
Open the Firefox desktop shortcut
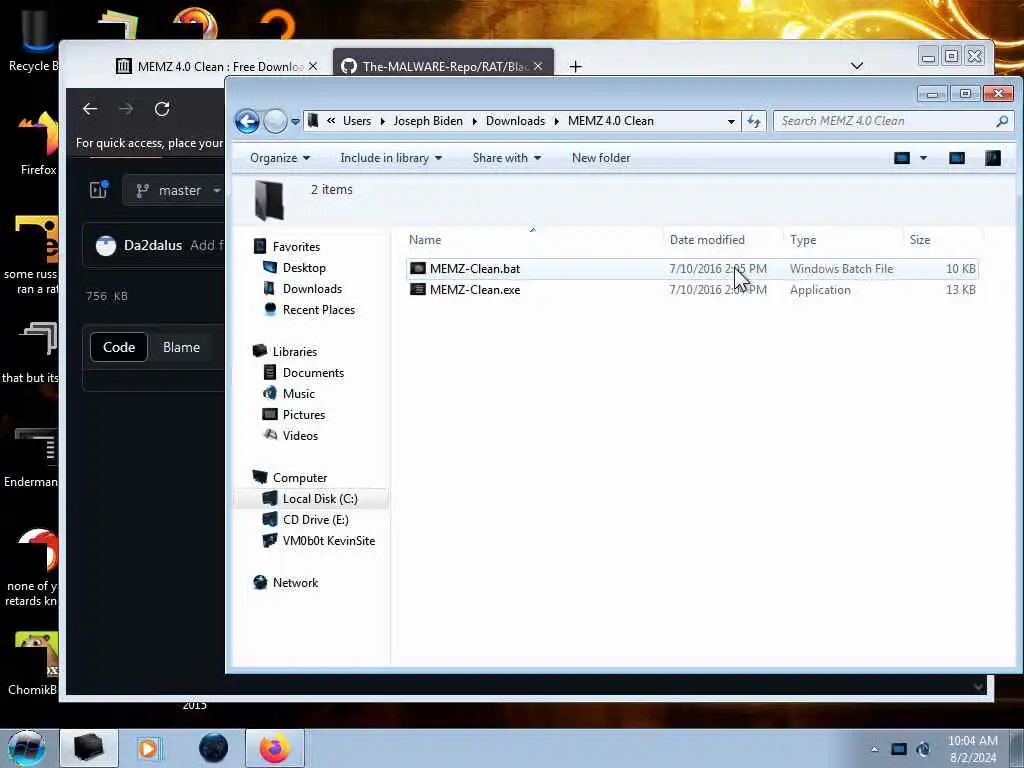pos(38,144)
